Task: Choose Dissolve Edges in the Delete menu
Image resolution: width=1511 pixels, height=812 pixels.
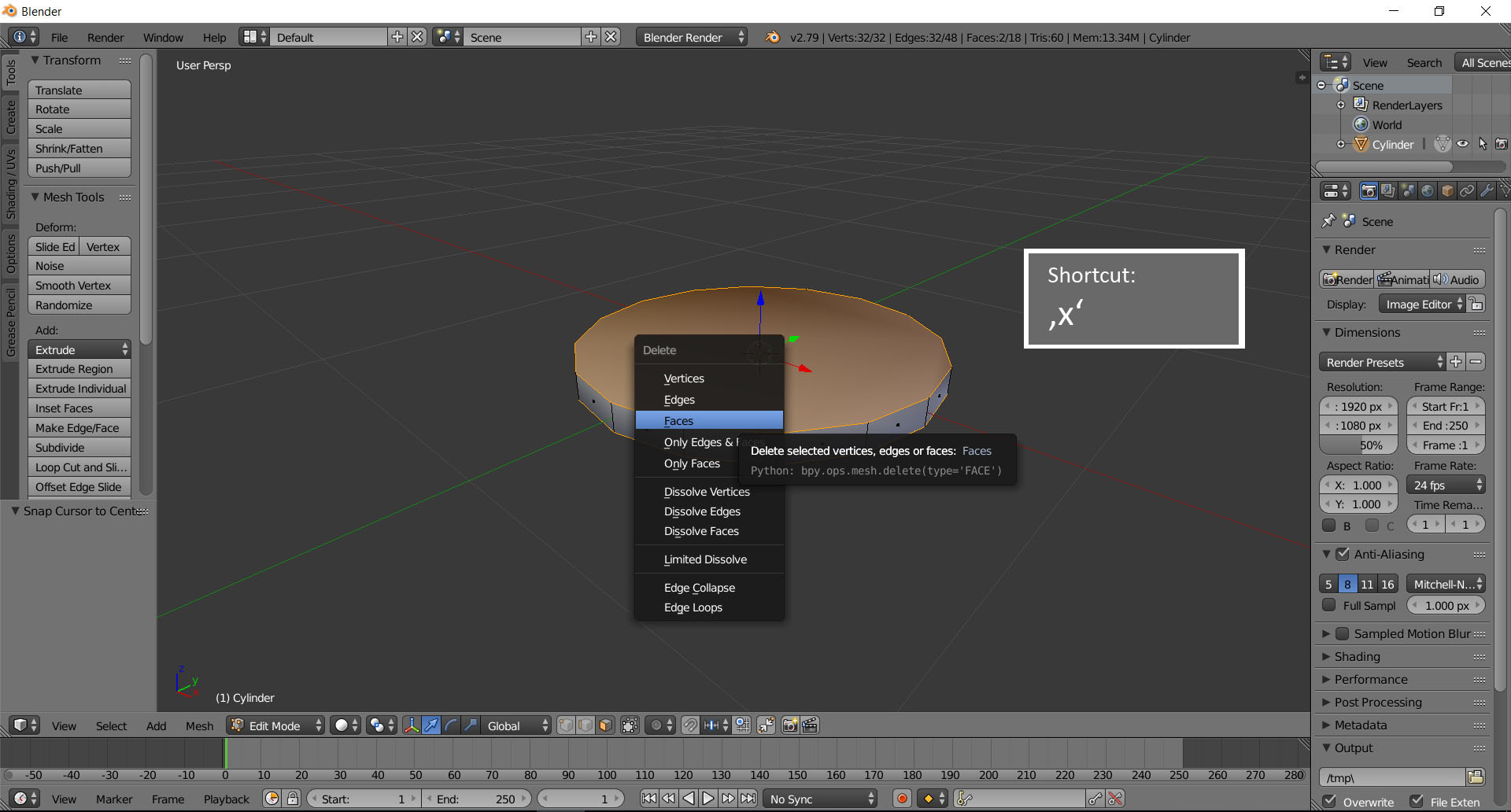Action: (x=709, y=511)
